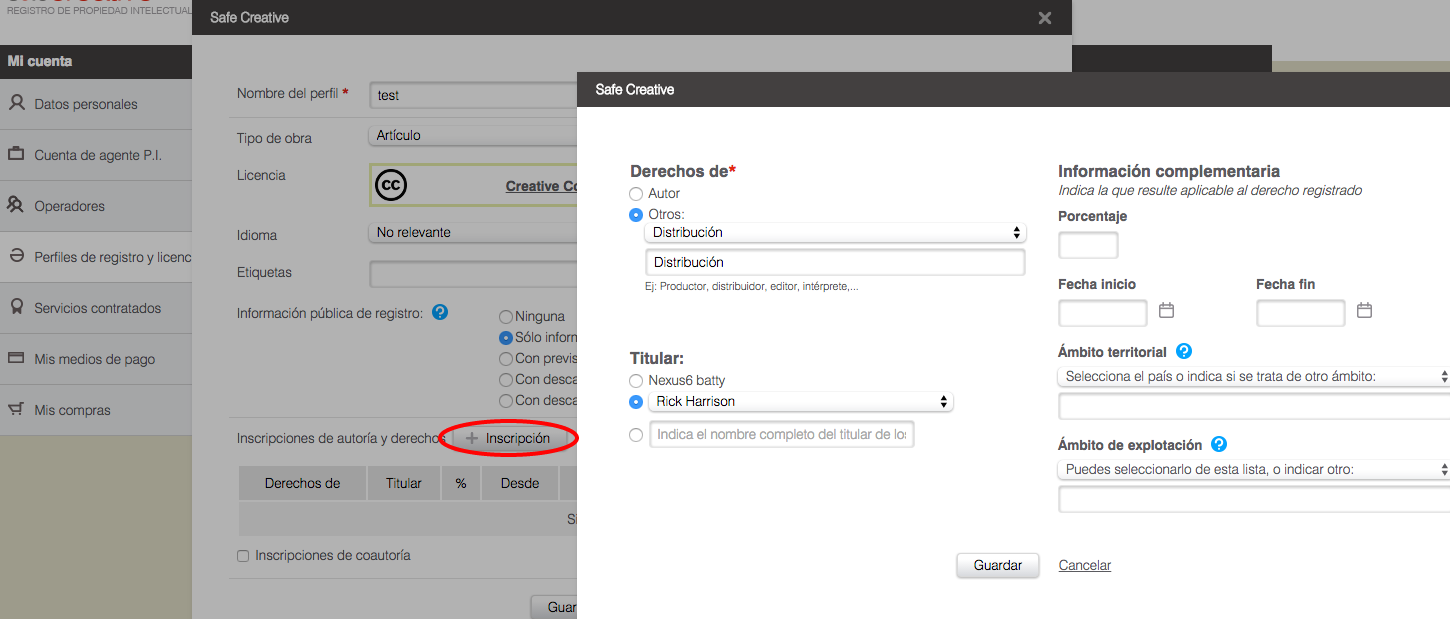Viewport: 1450px width, 619px height.
Task: Select the Ninguna public information option
Action: point(506,317)
